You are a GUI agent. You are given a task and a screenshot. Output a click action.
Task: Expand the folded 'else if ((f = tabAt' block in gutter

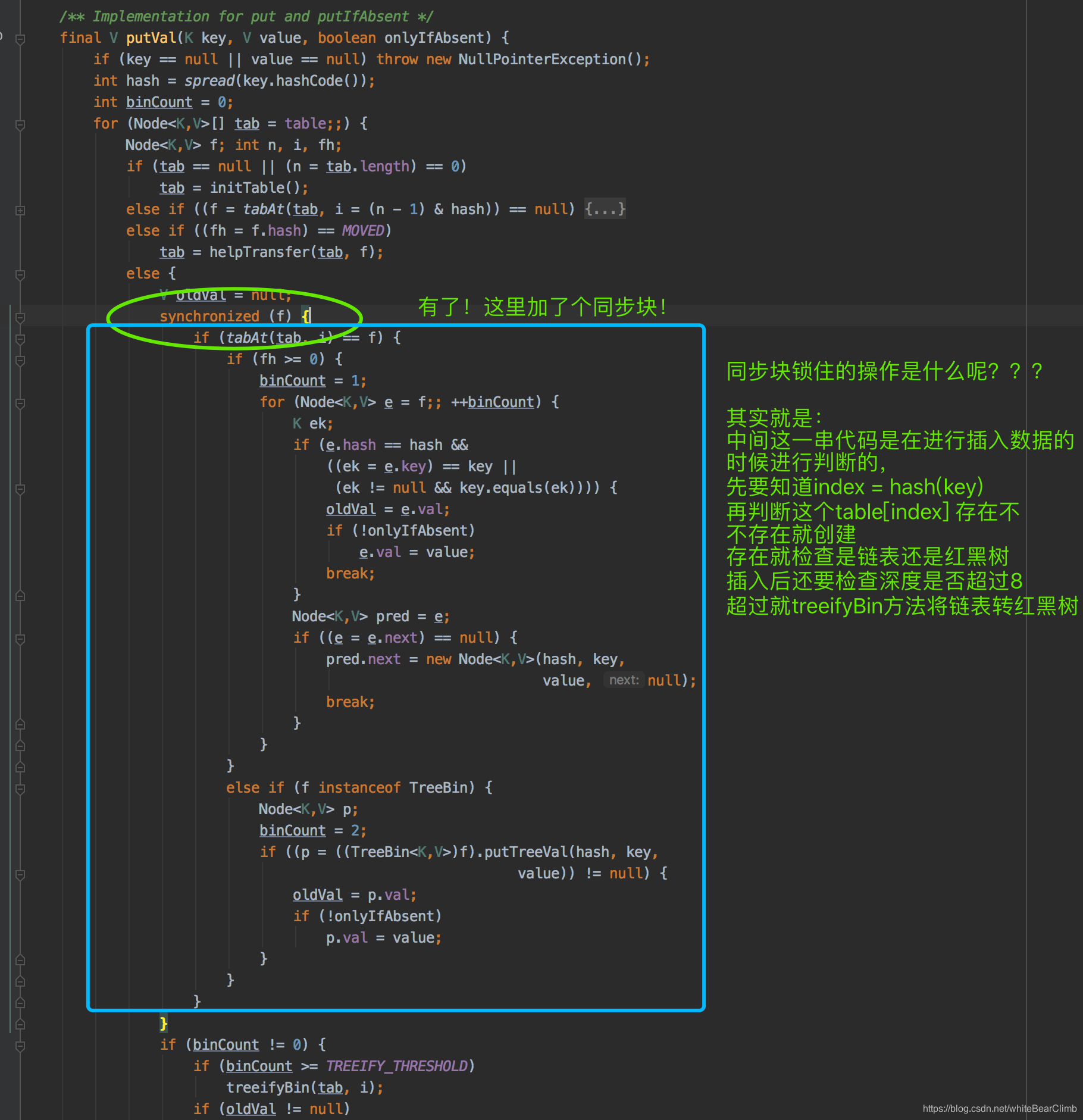pos(20,210)
